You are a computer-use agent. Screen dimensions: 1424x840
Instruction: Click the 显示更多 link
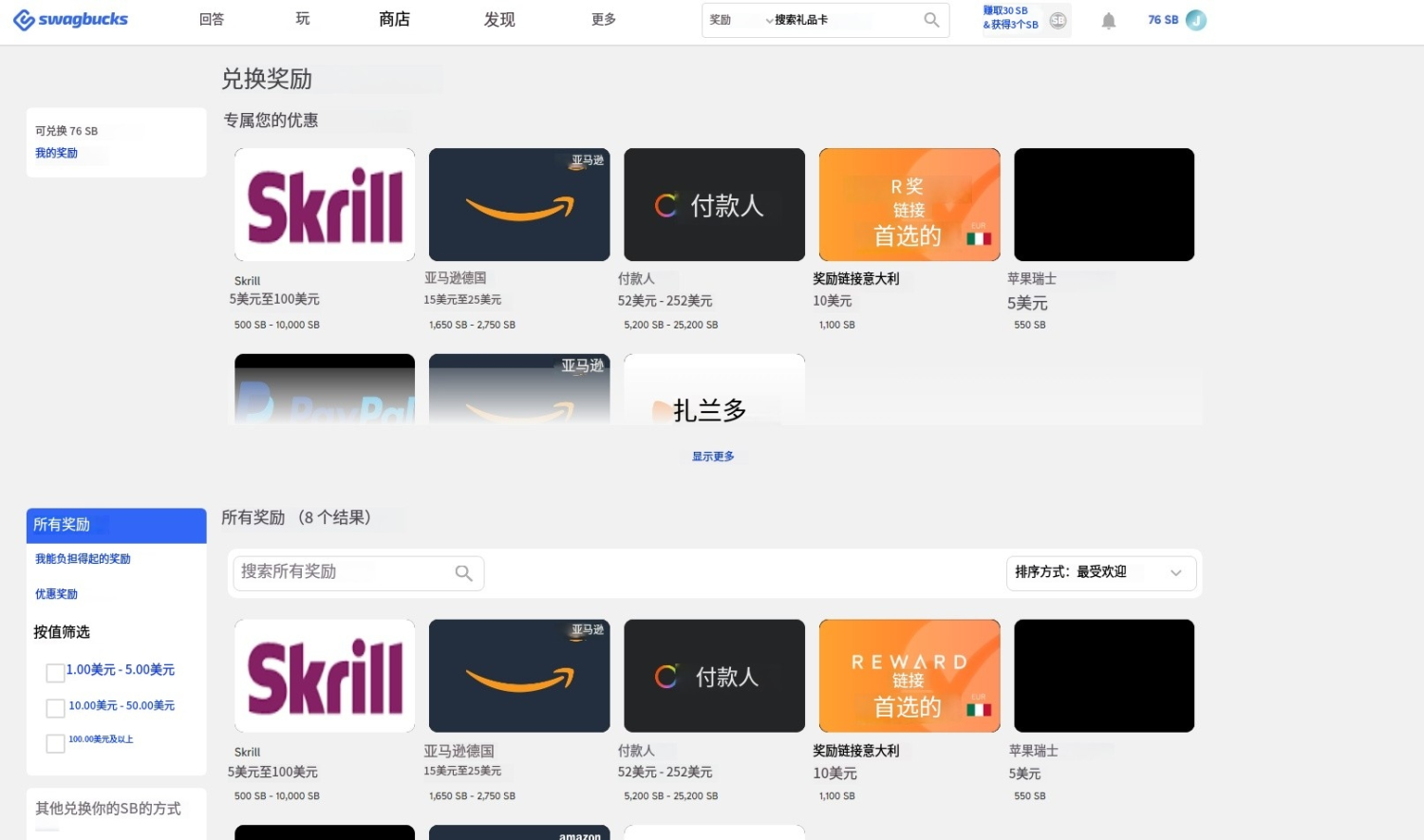click(713, 457)
